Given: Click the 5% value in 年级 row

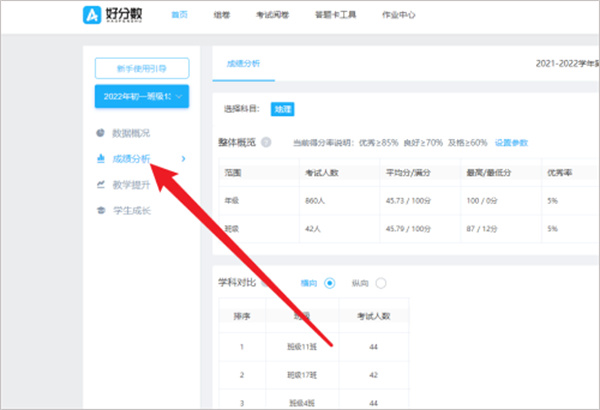Looking at the screenshot, I should point(552,201).
